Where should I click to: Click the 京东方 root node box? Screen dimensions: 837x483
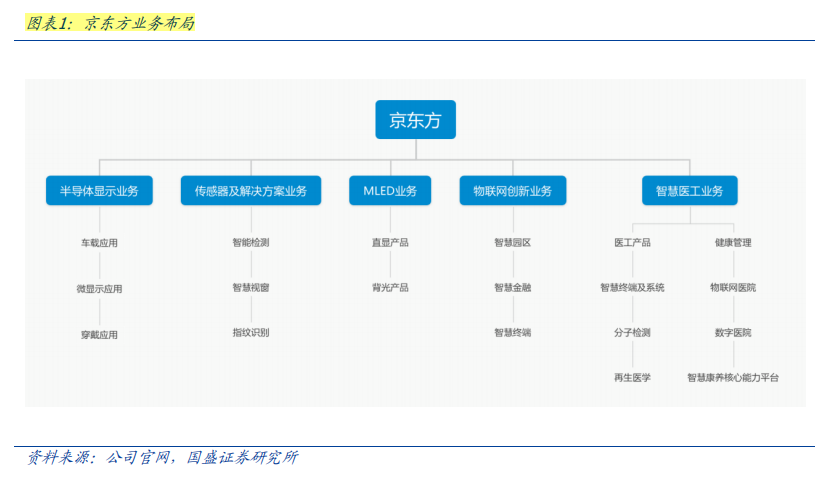pyautogui.click(x=415, y=120)
